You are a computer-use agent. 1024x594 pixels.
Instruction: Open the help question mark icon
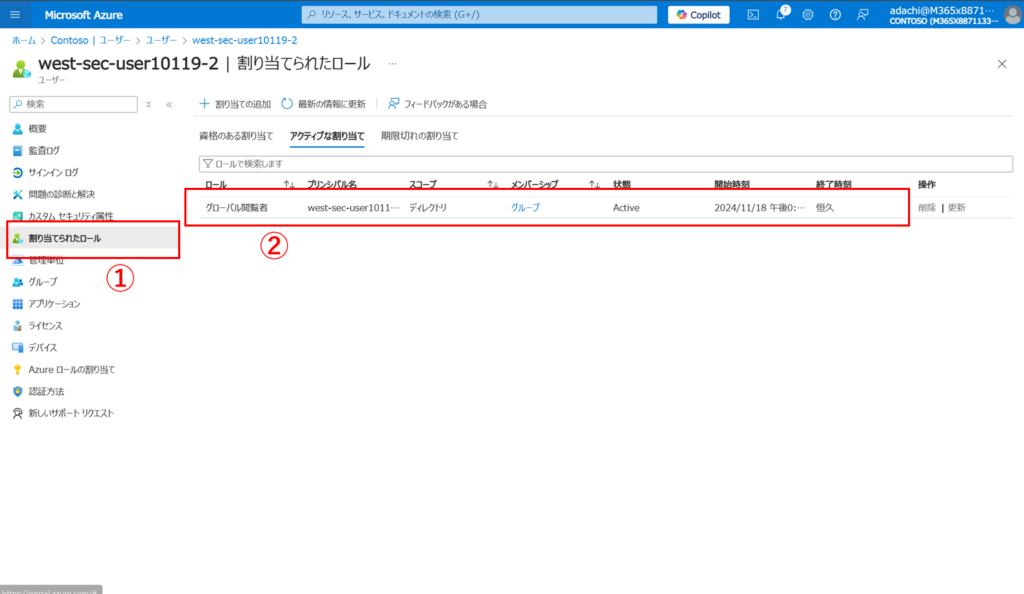pos(835,14)
